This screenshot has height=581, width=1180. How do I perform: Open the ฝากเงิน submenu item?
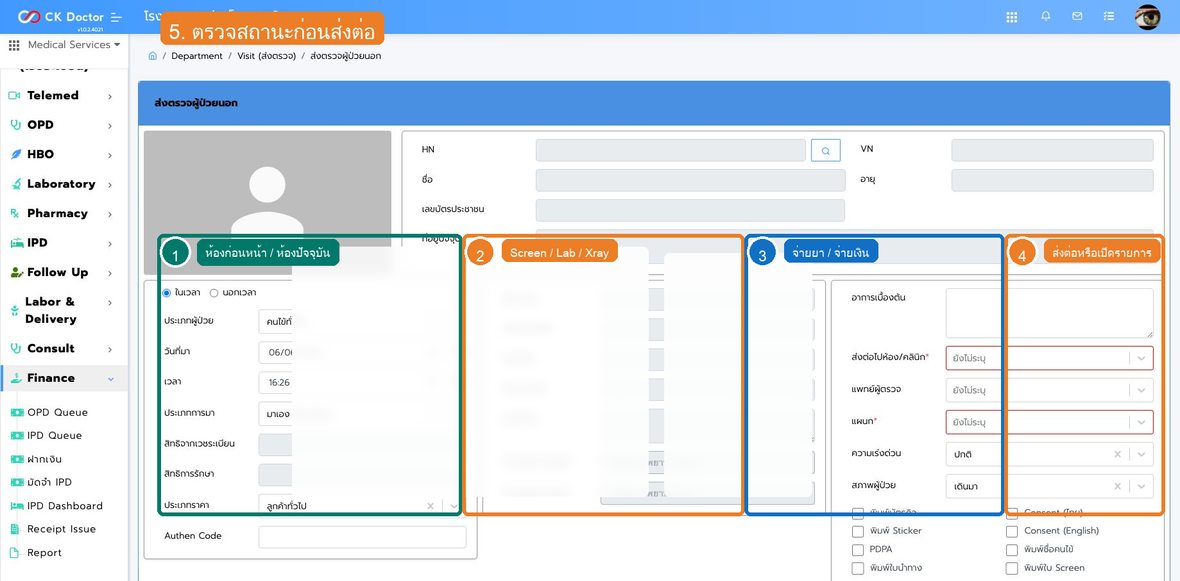coord(44,459)
